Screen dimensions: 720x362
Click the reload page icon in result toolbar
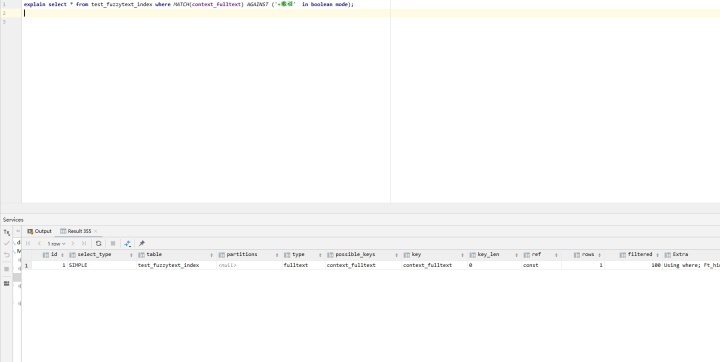click(x=98, y=243)
